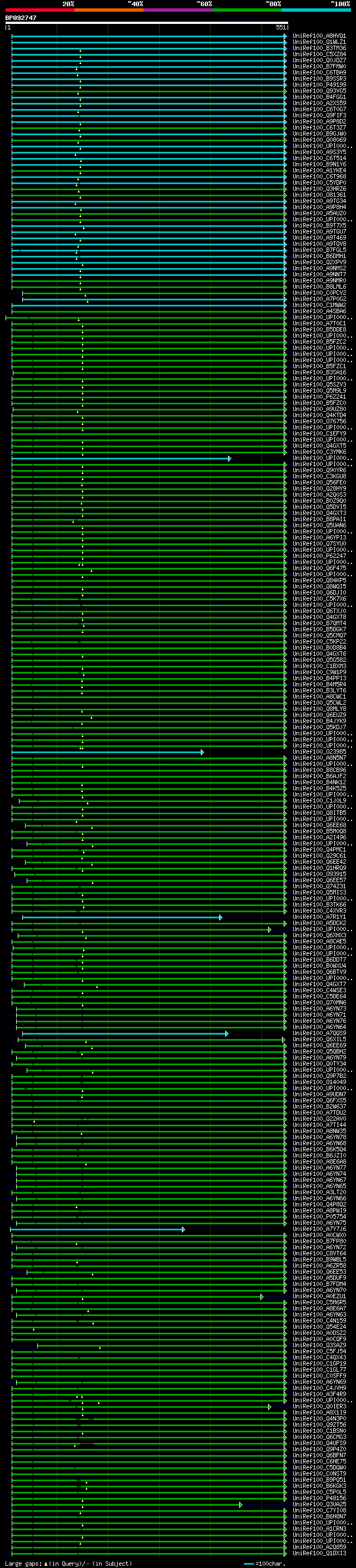
Task: Click hit UniRef100_B8LML6
Action: coord(319,286)
